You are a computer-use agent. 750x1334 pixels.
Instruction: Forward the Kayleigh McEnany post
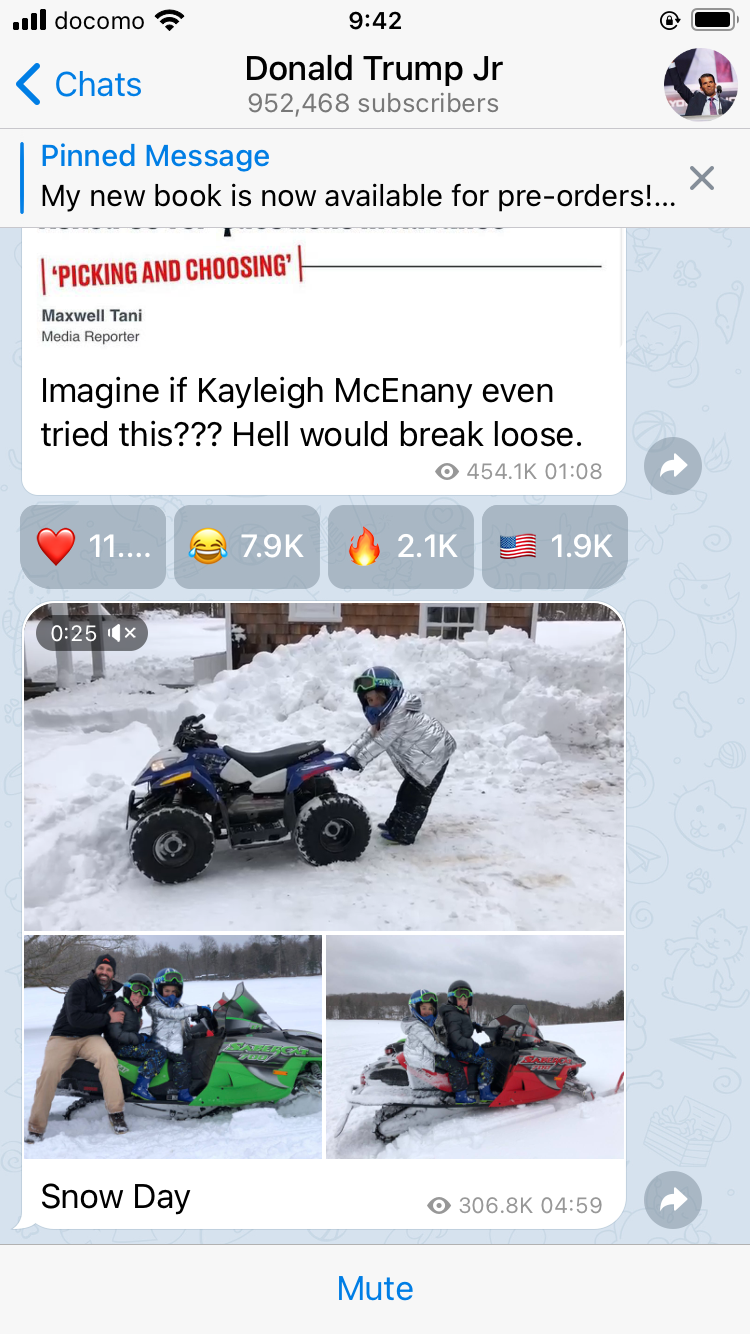pyautogui.click(x=673, y=465)
